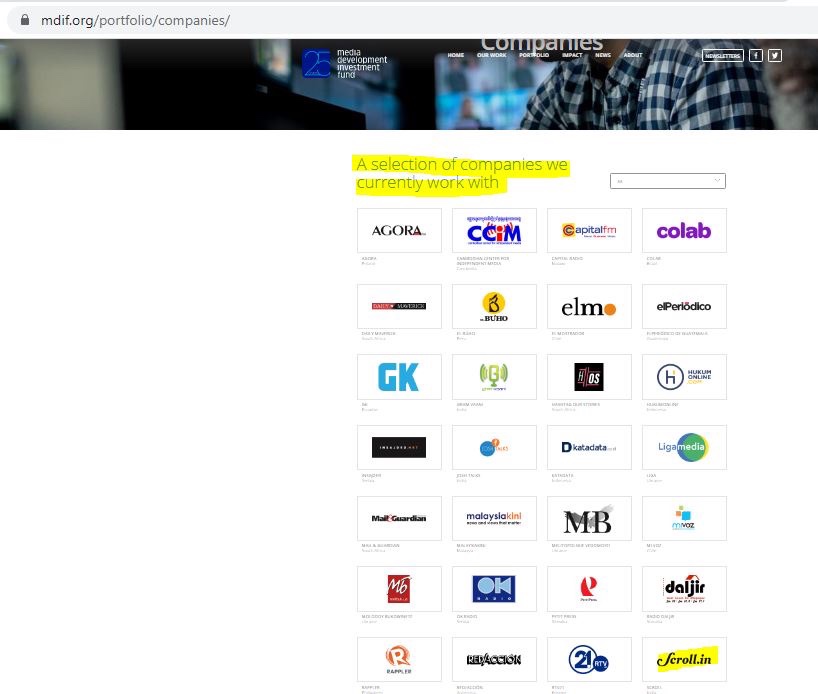The width and height of the screenshot is (818, 694).
Task: Go to the Our Work menu
Action: pyautogui.click(x=491, y=56)
